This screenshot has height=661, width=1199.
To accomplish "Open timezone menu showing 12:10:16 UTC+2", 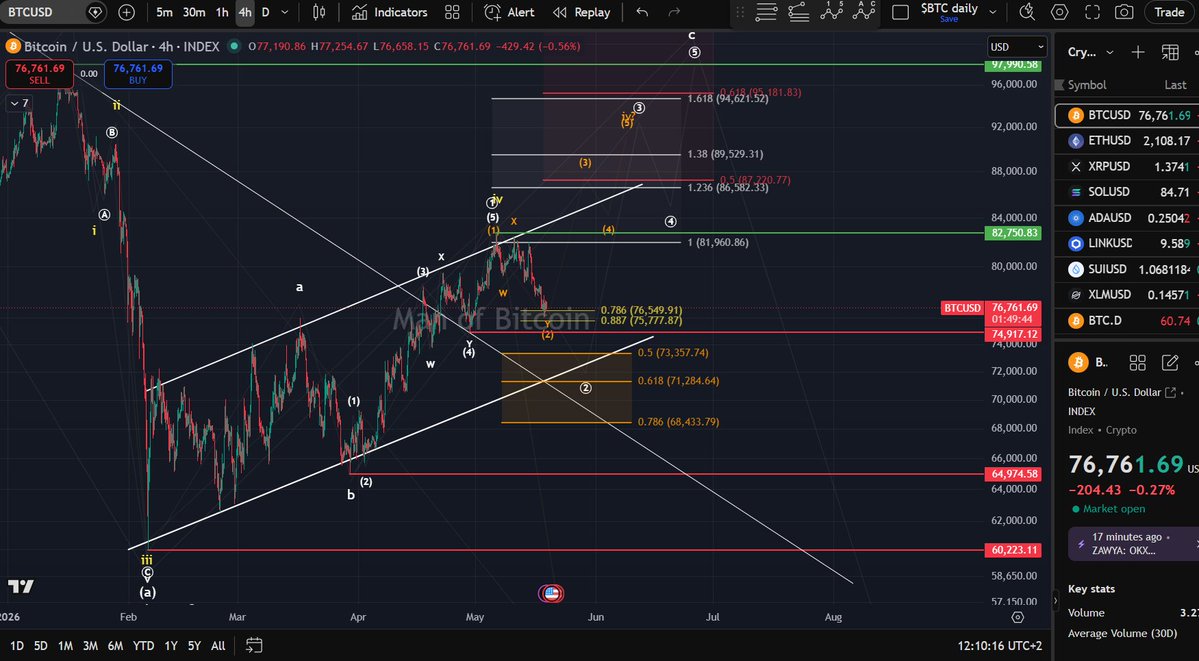I will pyautogui.click(x=999, y=646).
